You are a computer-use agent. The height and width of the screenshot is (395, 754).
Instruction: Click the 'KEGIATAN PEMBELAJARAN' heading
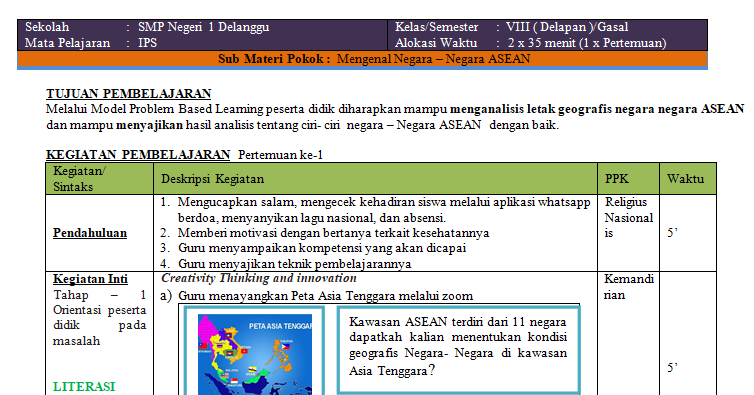138,154
